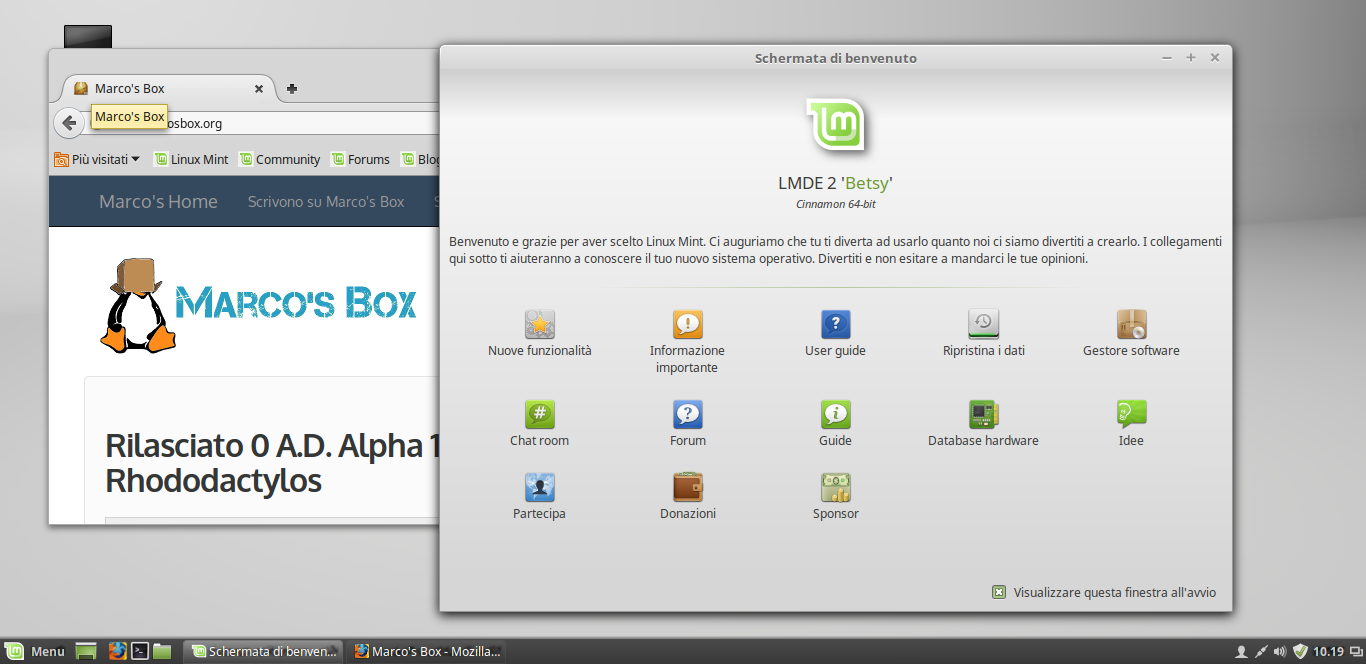Image resolution: width=1366 pixels, height=664 pixels.
Task: Maximize the Schermata di benvenuto window
Action: coord(1190,58)
